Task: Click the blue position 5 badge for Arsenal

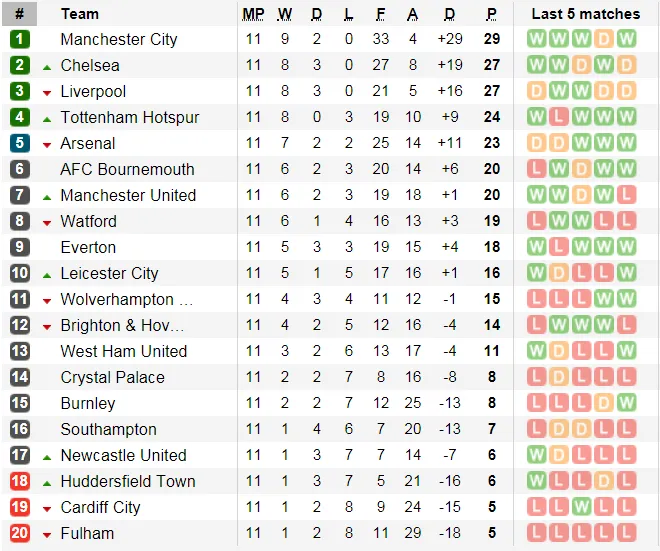Action: (x=20, y=143)
